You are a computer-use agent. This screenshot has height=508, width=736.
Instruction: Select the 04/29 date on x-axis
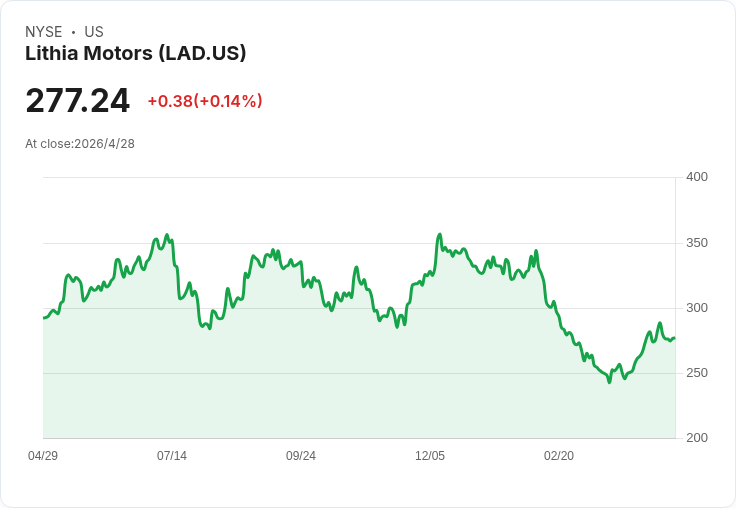(43, 456)
